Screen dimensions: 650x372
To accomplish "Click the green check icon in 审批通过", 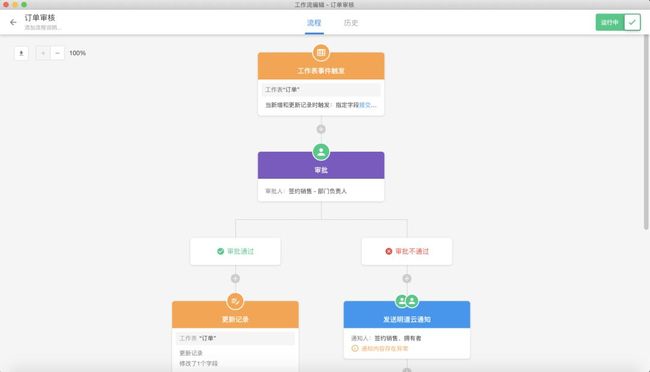I will click(221, 251).
